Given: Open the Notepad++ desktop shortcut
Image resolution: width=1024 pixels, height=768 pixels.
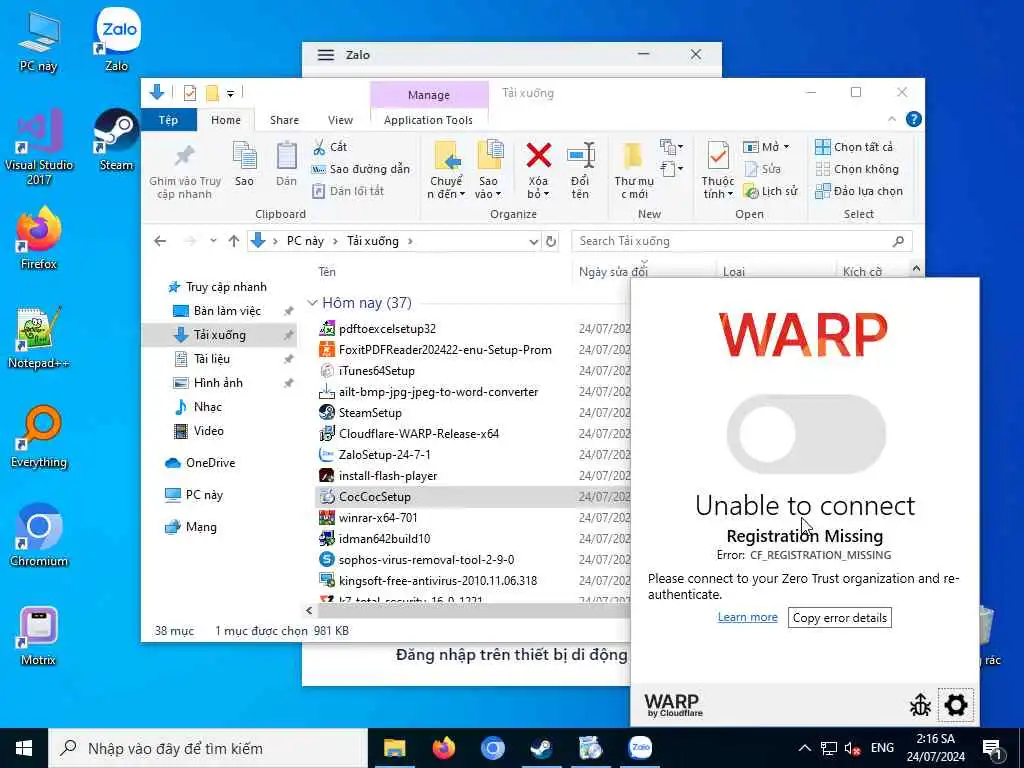Looking at the screenshot, I should 39,338.
